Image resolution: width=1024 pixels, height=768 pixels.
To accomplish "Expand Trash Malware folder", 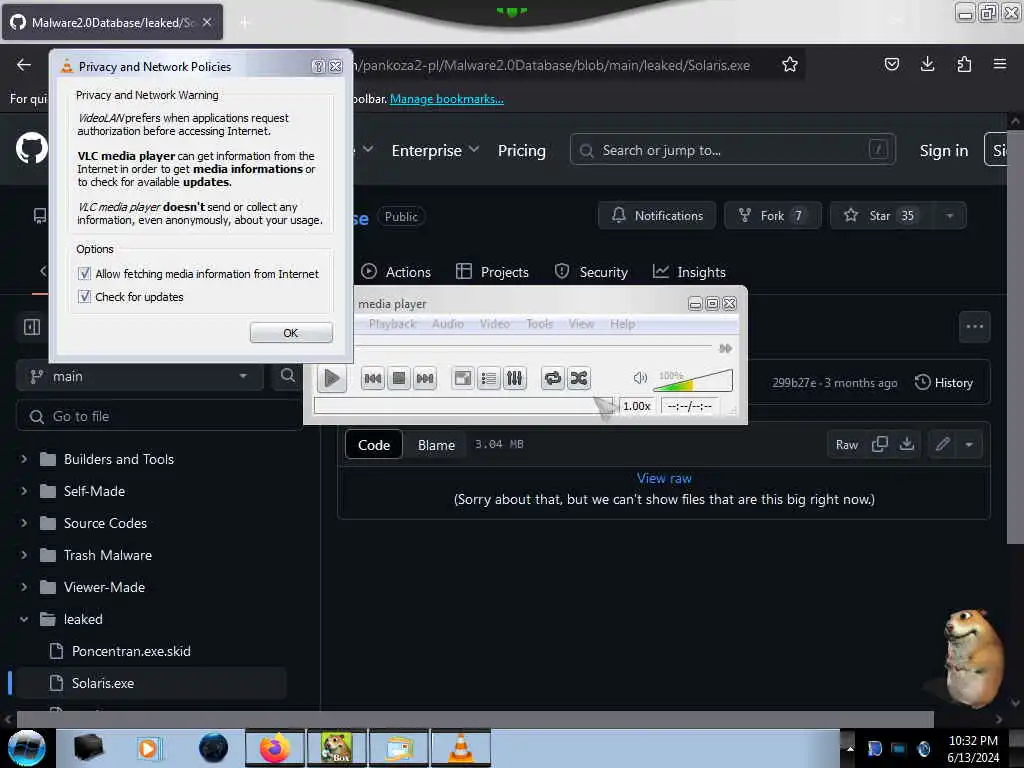I will 24,555.
